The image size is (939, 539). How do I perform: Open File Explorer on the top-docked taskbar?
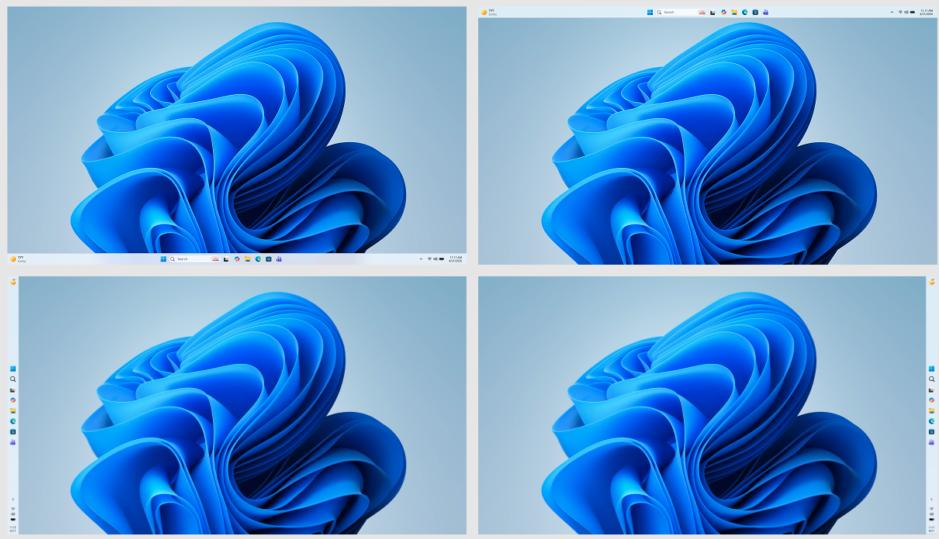(734, 12)
